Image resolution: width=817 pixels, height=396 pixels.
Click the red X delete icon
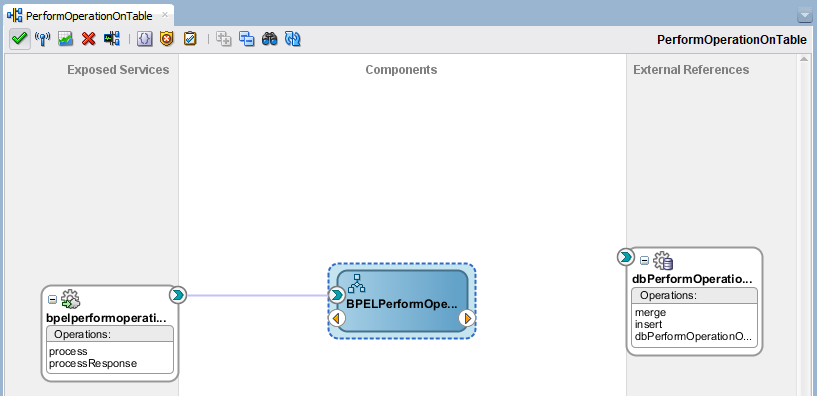(x=89, y=39)
